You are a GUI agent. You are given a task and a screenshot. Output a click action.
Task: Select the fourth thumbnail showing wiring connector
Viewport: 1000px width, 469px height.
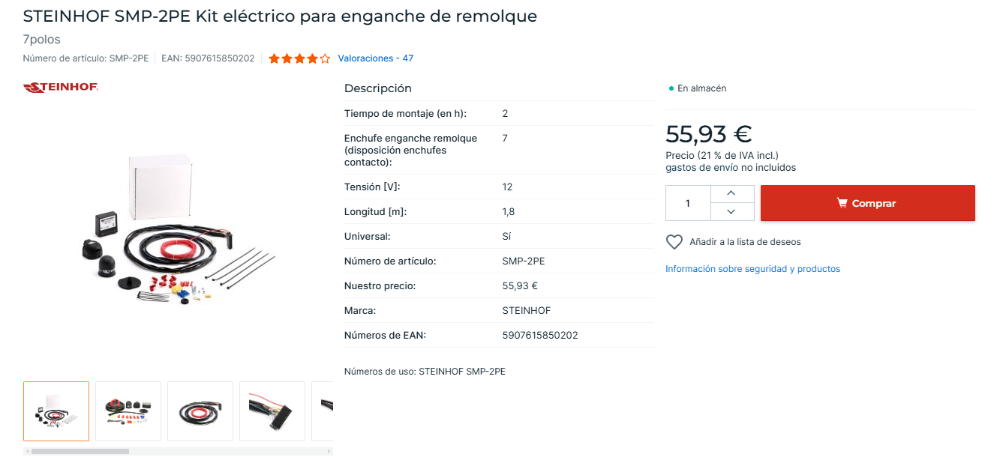272,411
